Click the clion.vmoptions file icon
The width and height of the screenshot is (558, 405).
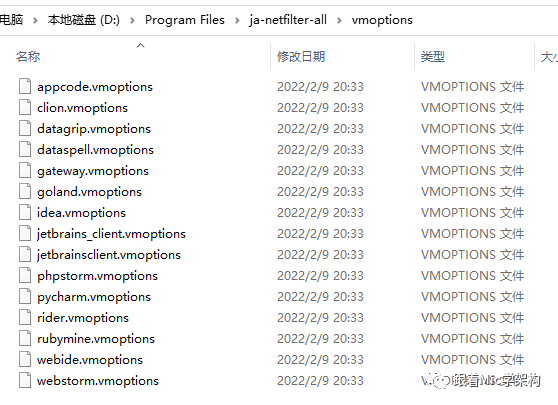(25, 107)
